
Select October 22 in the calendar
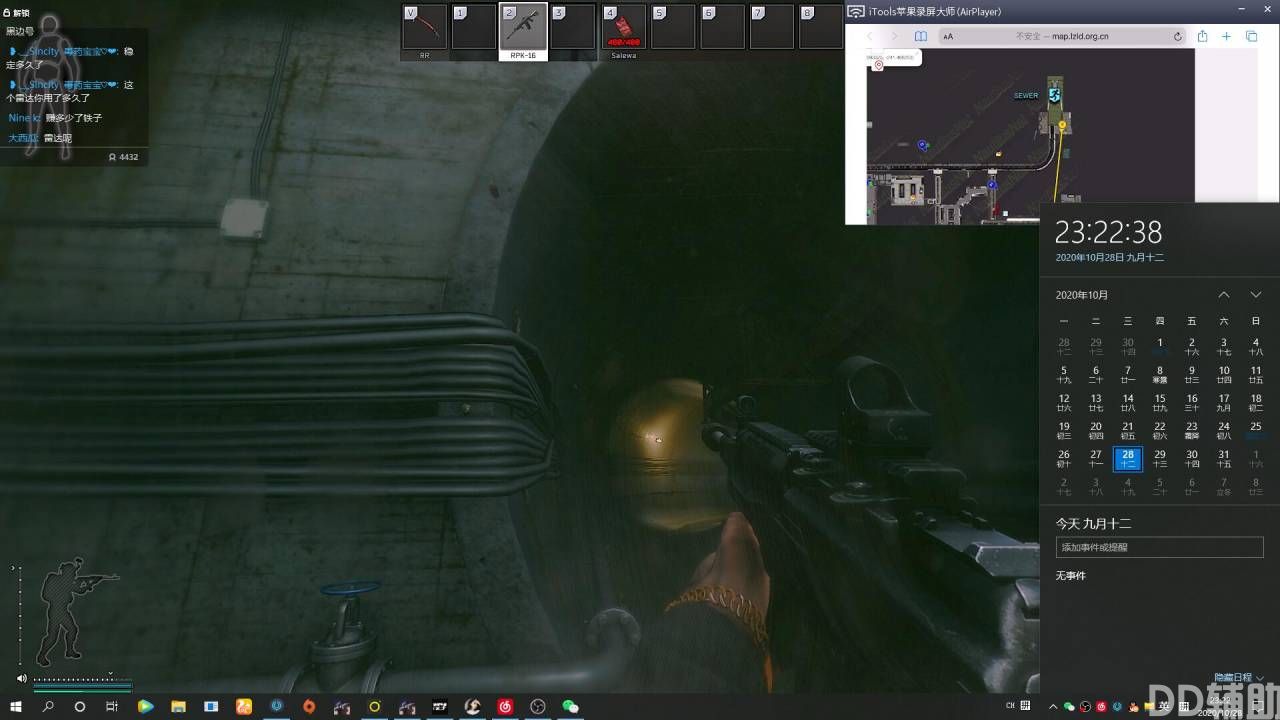click(1160, 431)
